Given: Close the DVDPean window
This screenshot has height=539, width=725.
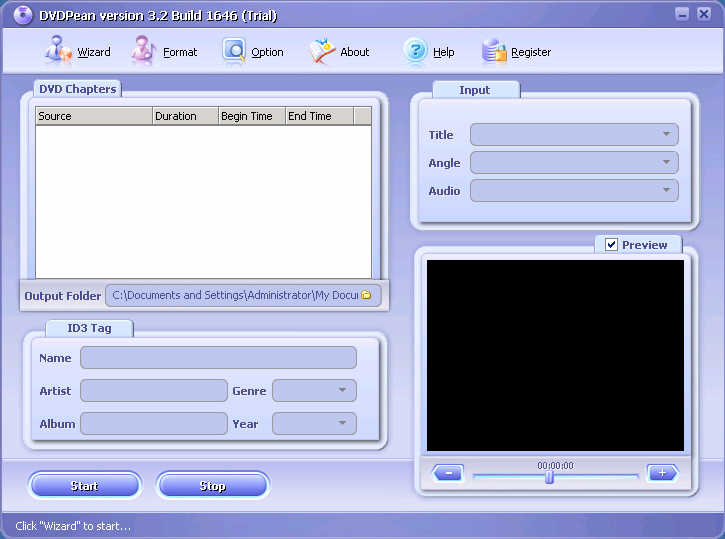Looking at the screenshot, I should [x=704, y=14].
